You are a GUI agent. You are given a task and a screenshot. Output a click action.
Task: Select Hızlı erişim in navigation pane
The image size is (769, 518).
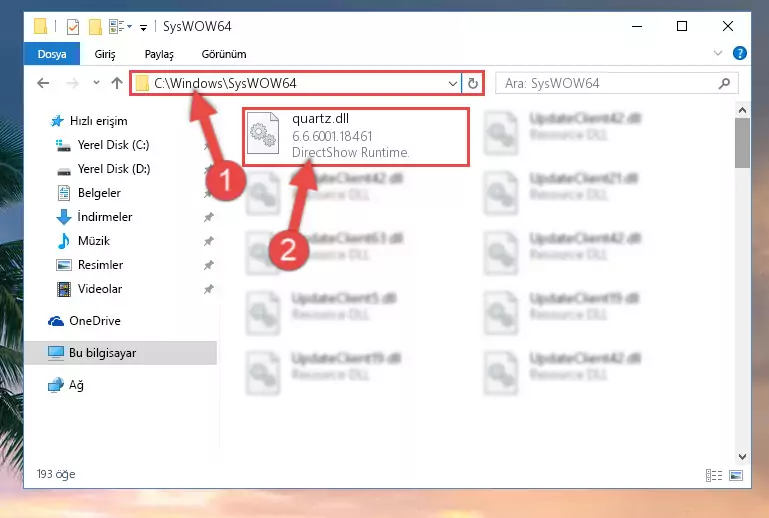[89, 121]
